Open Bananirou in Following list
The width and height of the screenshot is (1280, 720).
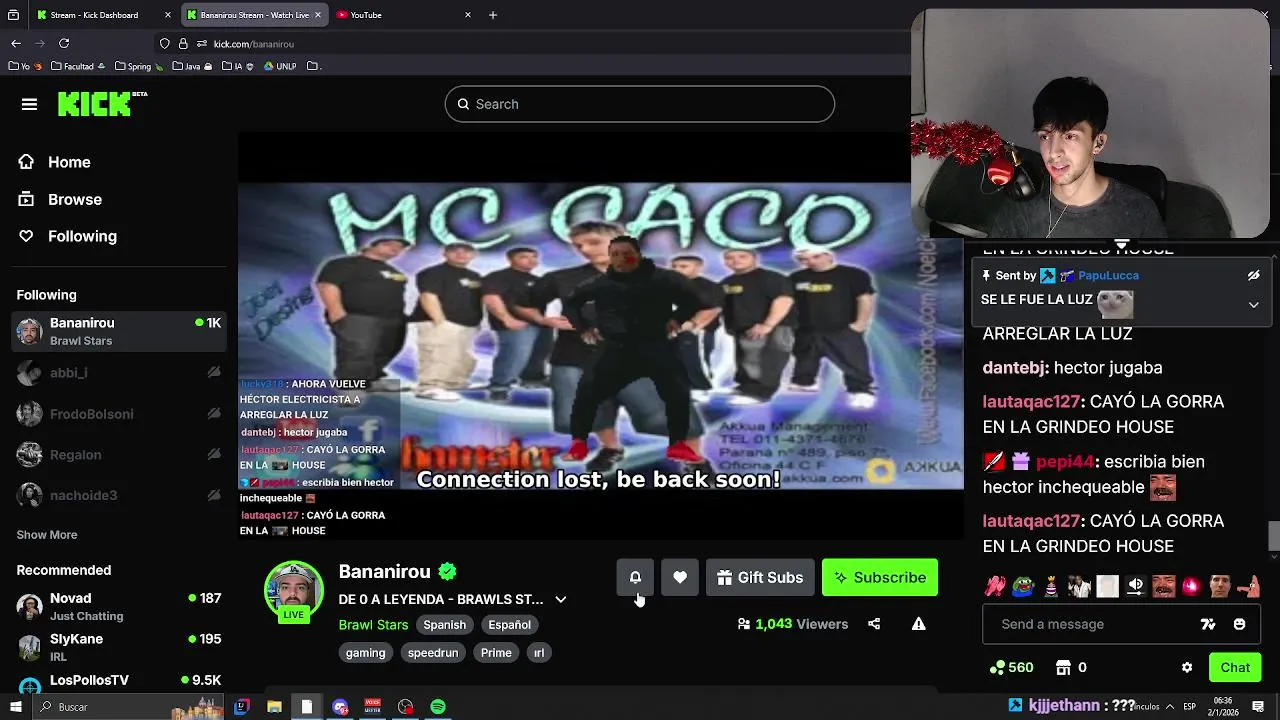118,331
